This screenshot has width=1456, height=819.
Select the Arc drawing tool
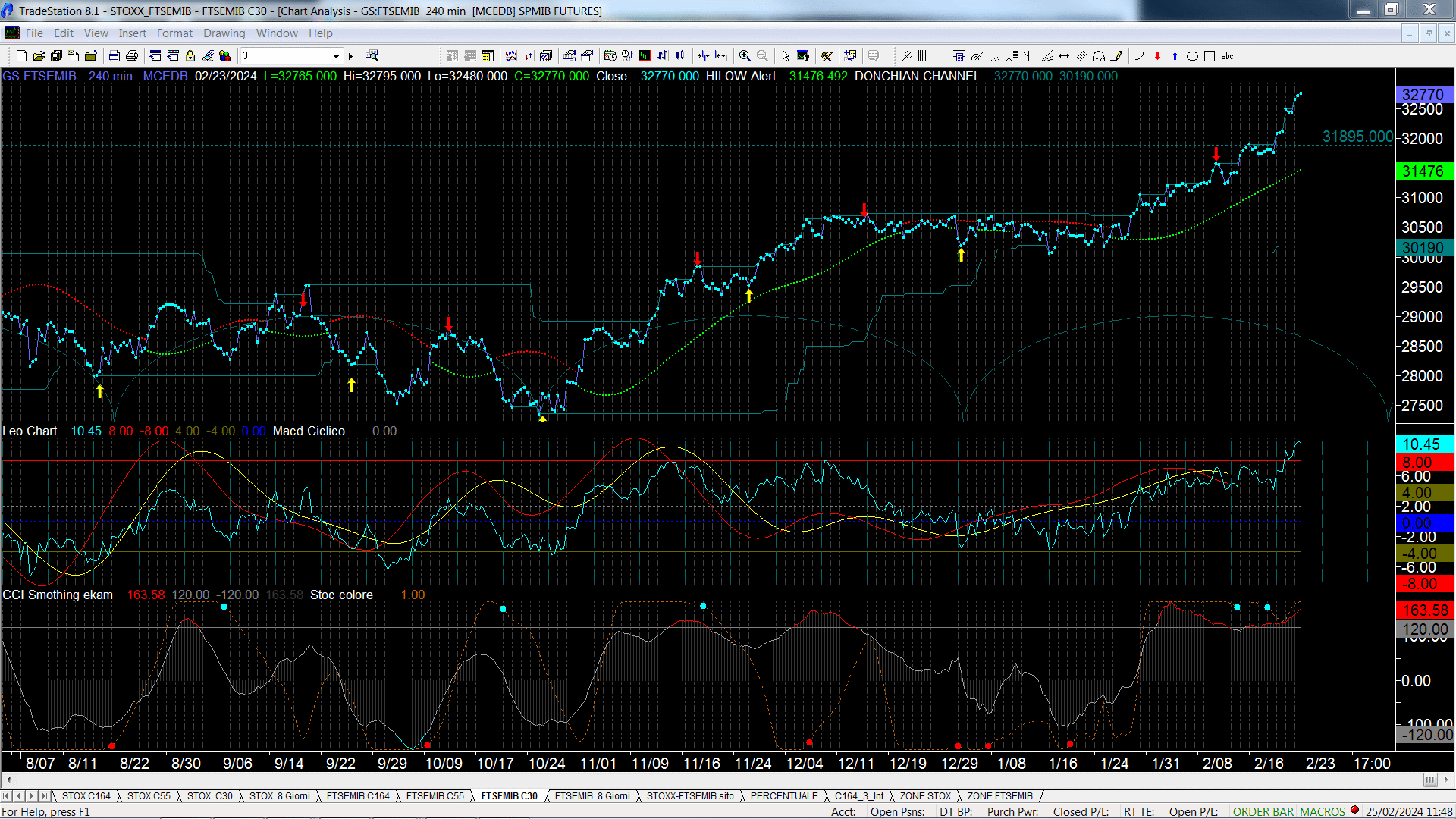pos(1139,55)
